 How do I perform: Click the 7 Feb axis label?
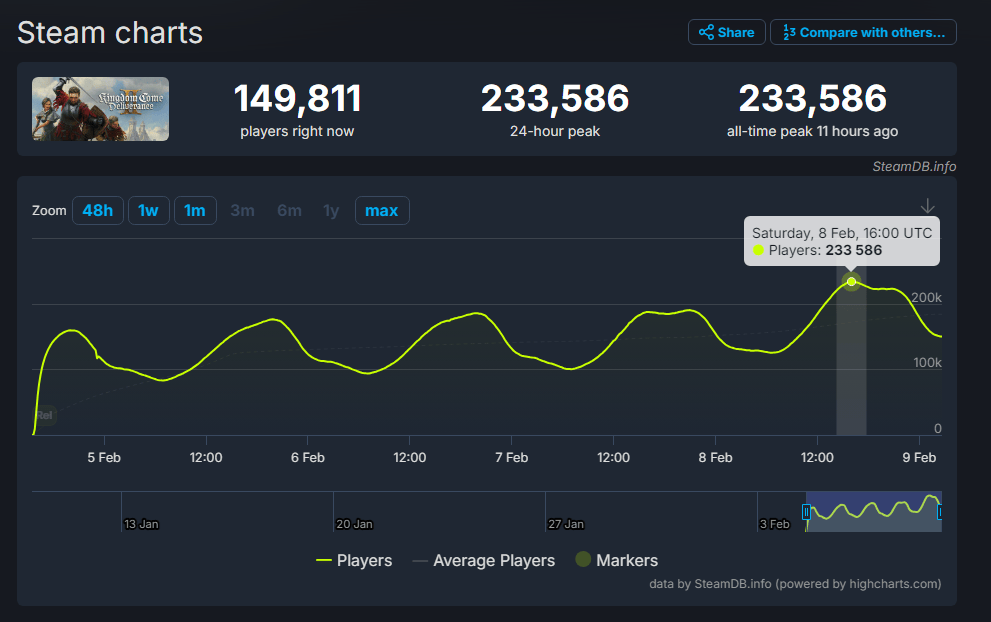(511, 458)
